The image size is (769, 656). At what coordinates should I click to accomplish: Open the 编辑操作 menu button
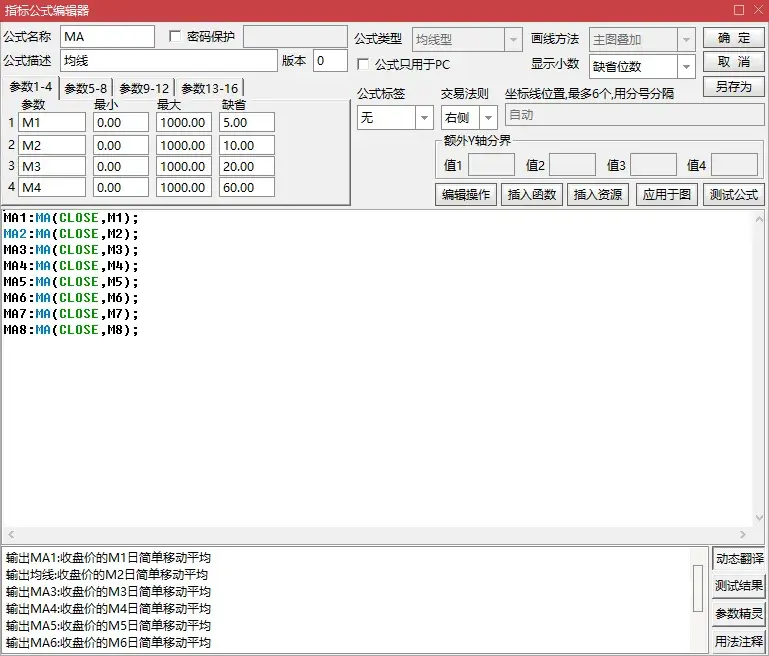pyautogui.click(x=465, y=195)
